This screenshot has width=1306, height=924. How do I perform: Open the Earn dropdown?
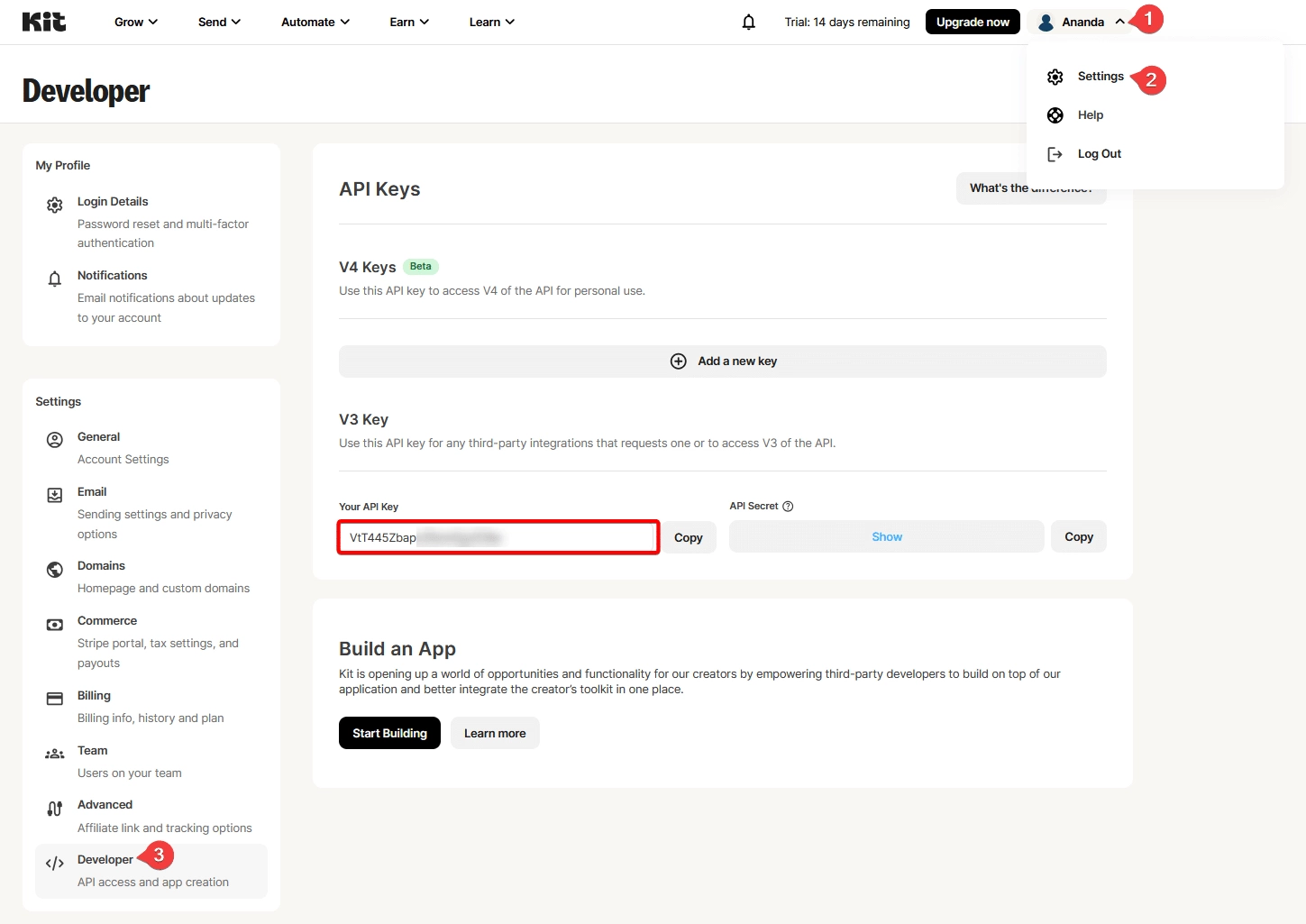(x=409, y=21)
